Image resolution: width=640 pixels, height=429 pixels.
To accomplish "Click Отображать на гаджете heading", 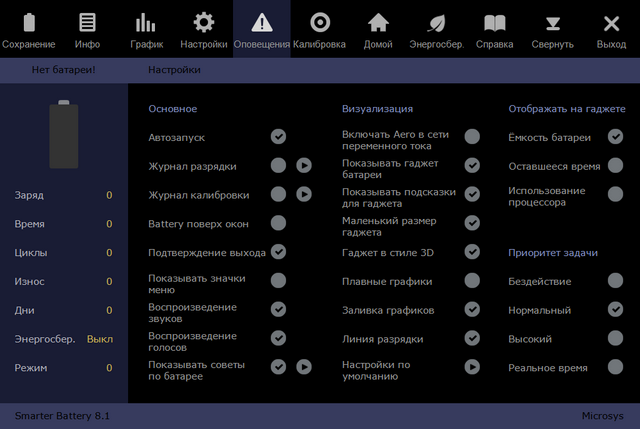I will [x=567, y=109].
